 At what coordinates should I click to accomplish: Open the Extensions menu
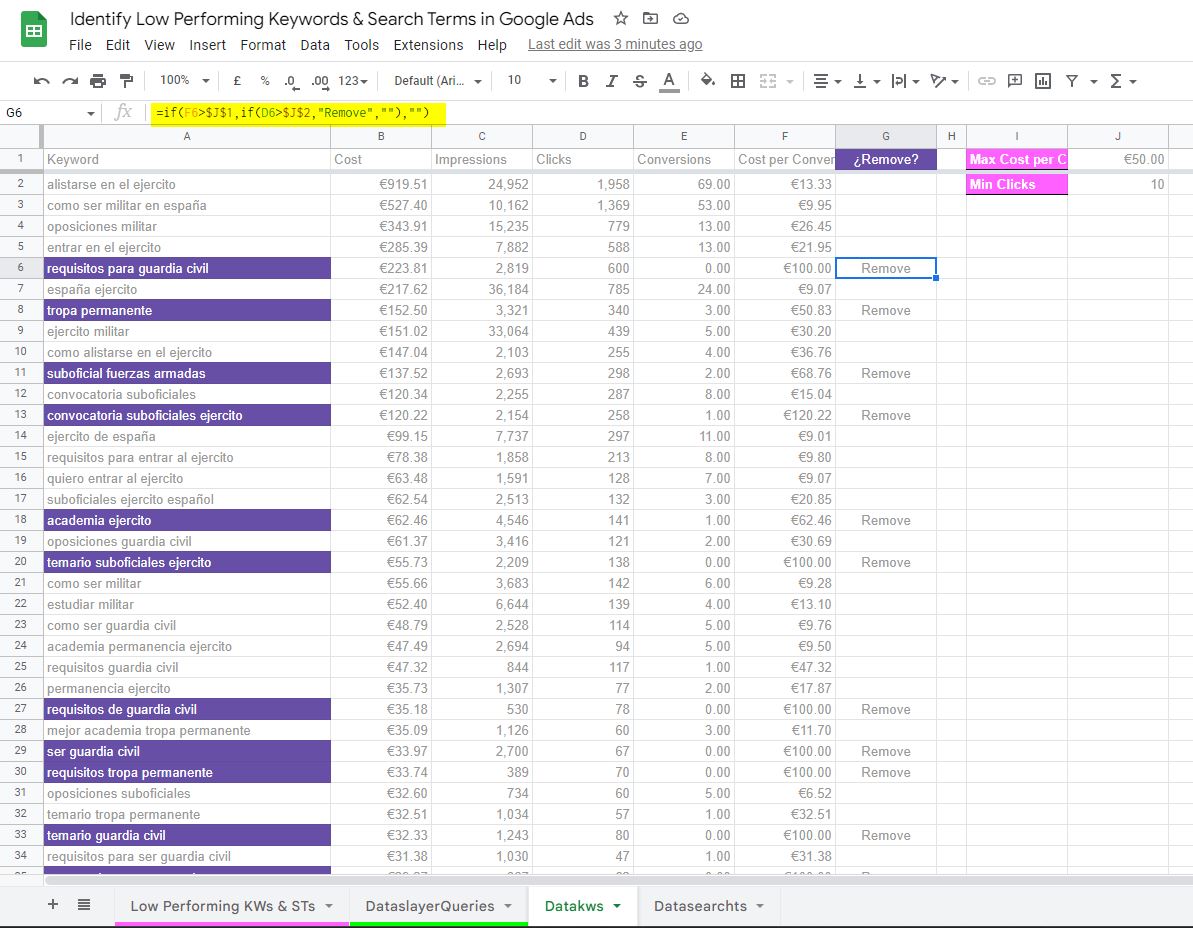(428, 45)
